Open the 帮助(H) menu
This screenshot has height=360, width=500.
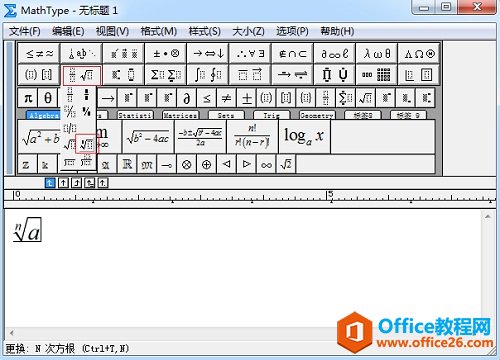click(x=337, y=31)
